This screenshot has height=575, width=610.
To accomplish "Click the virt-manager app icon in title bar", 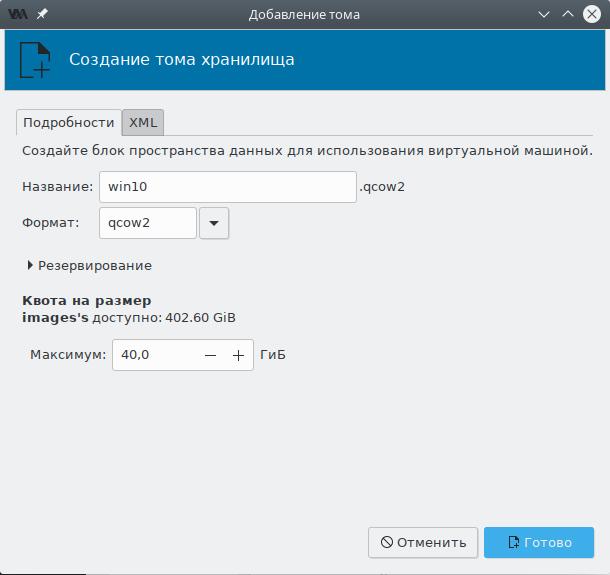I will [x=18, y=14].
